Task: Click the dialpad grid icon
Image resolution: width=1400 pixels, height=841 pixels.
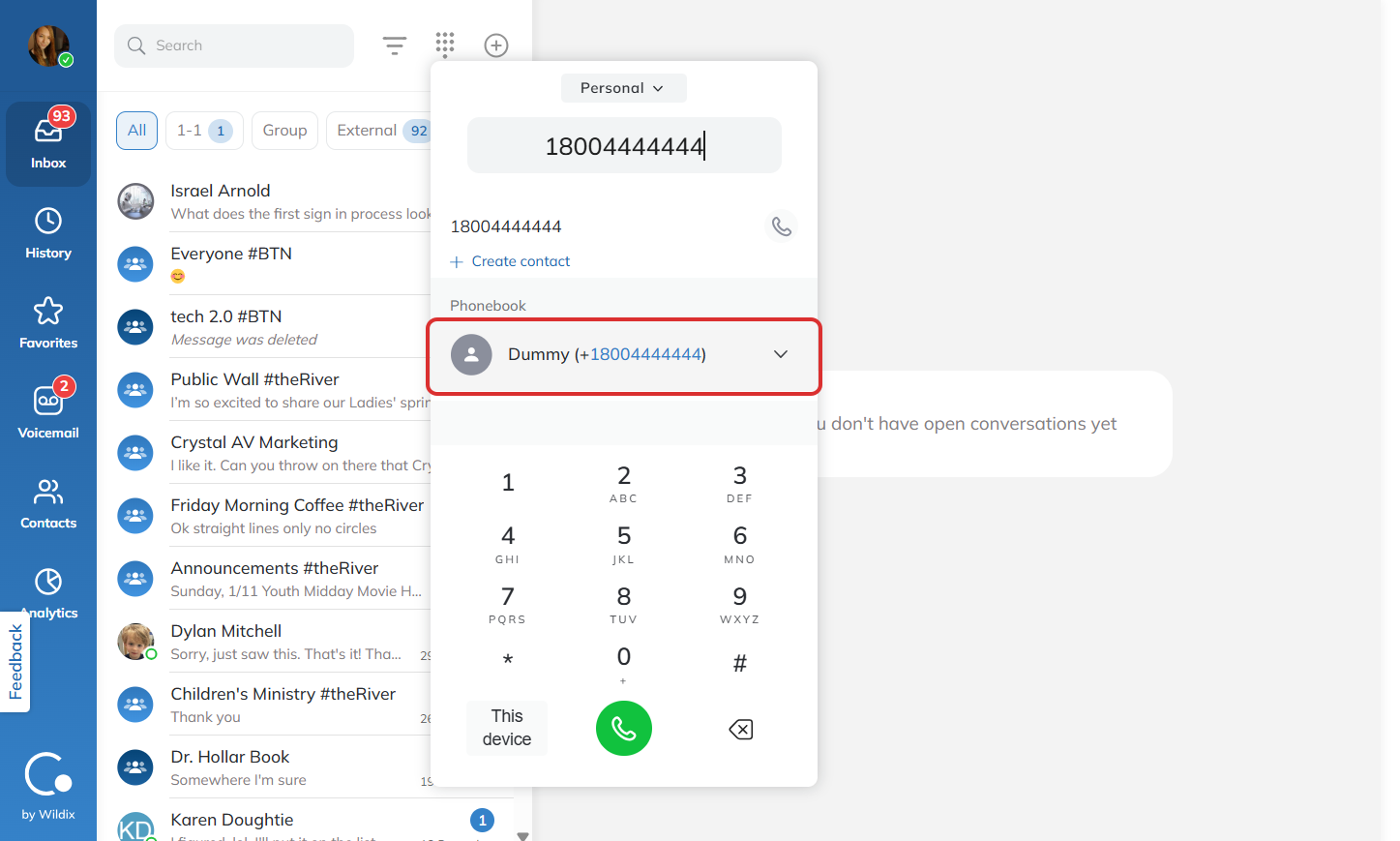Action: coord(445,45)
